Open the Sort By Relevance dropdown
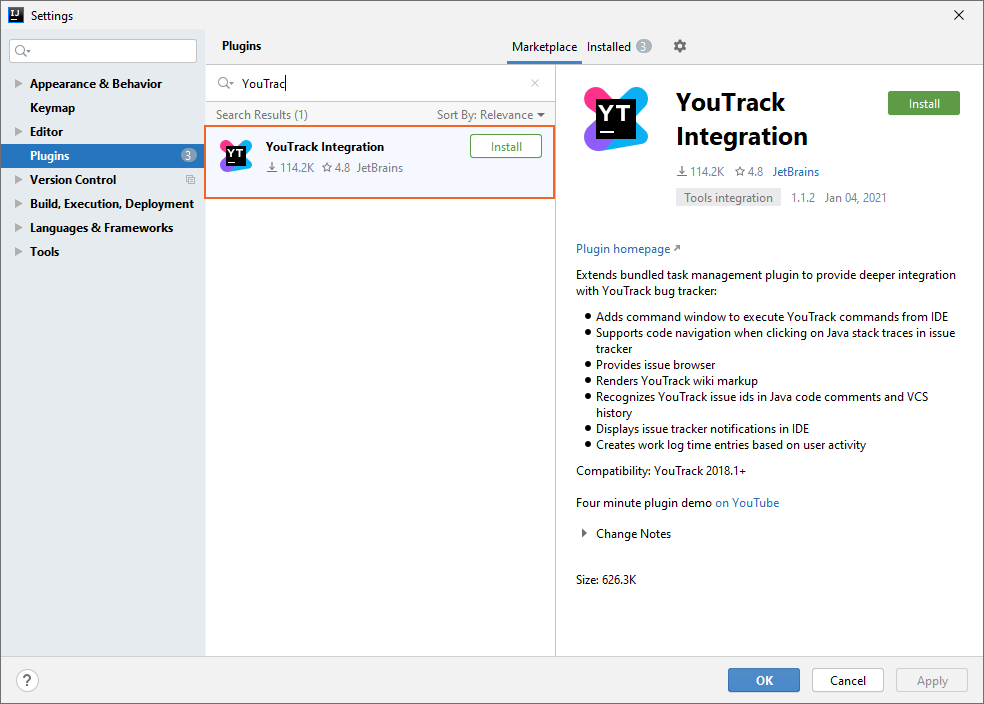Viewport: 984px width, 704px height. 491,114
